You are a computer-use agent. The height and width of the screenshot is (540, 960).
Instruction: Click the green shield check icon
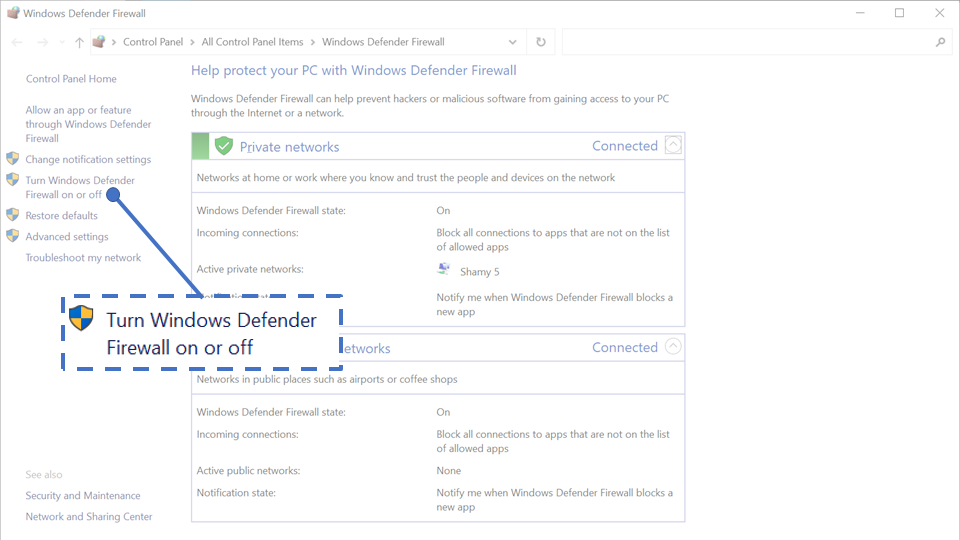(223, 146)
